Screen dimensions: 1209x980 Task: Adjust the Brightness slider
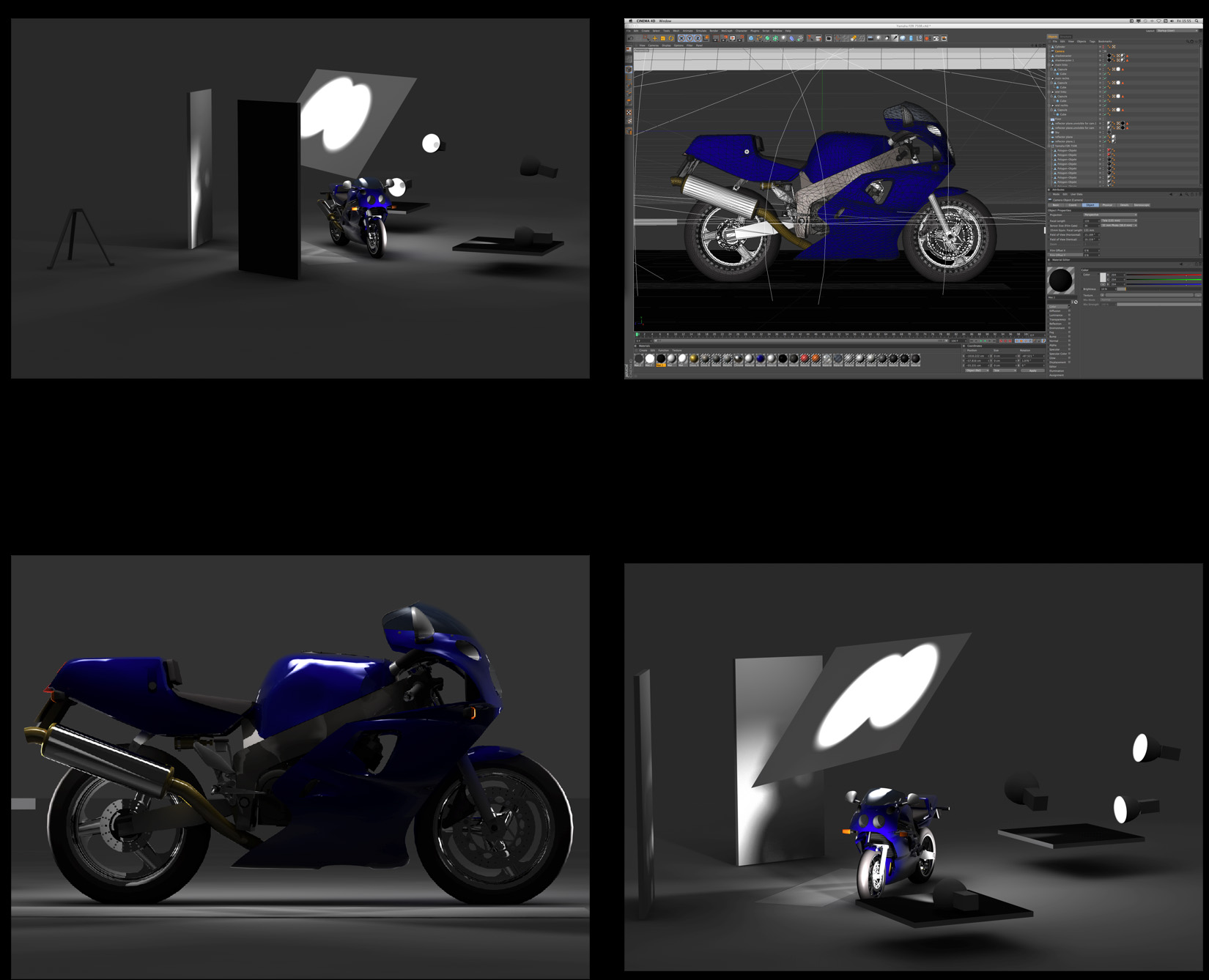[1159, 289]
